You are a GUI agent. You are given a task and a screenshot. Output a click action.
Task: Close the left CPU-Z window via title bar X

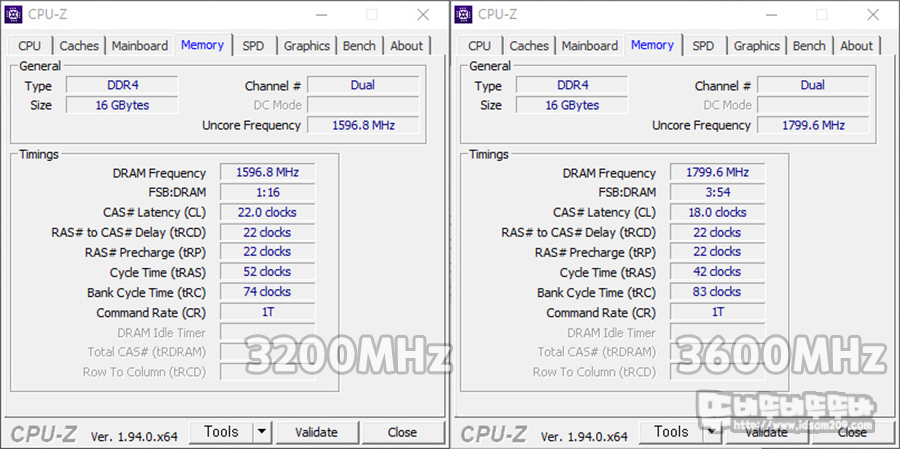point(423,15)
